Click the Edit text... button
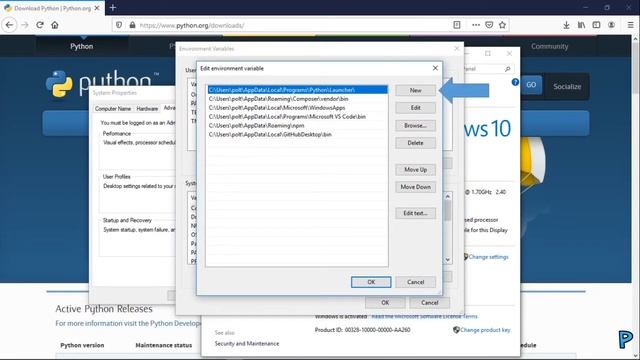This screenshot has height=360, width=640. click(x=416, y=213)
